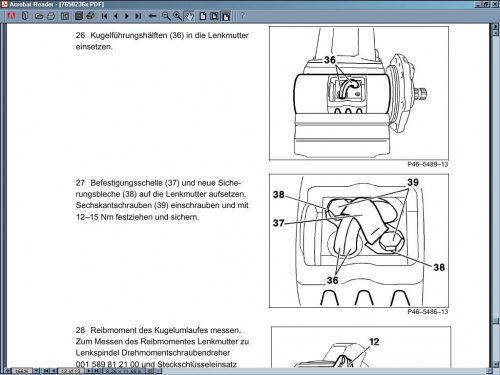The image size is (500, 375).
Task: Click the vertical scrollbar down arrow
Action: point(496,364)
